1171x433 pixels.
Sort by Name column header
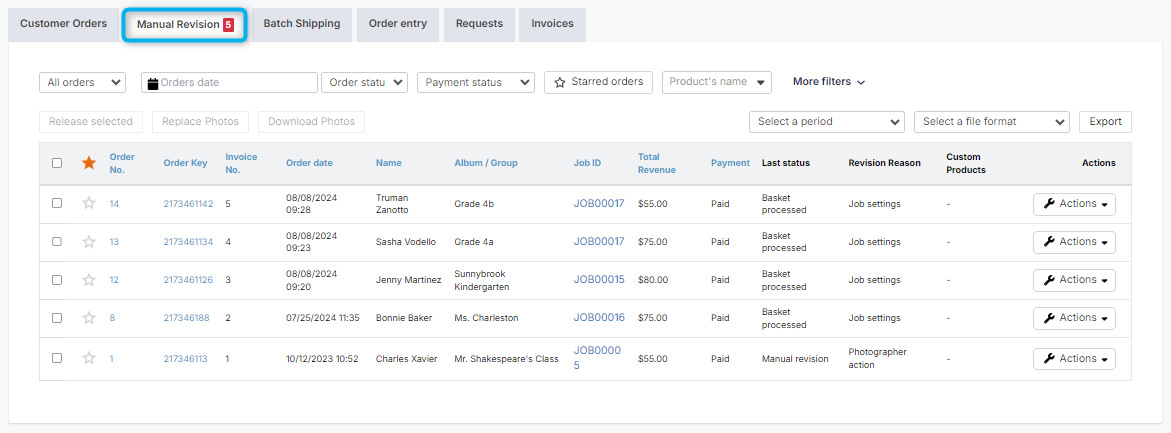[x=388, y=163]
